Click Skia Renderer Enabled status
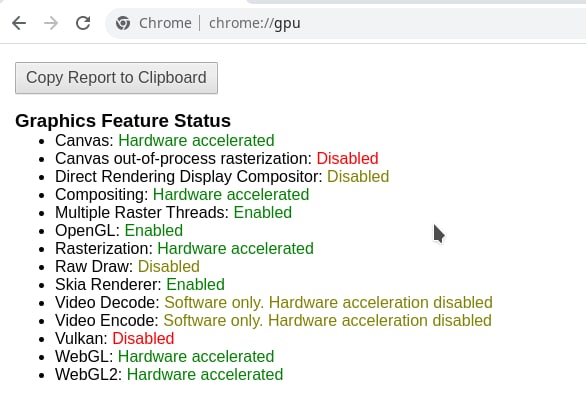Image resolution: width=586 pixels, height=394 pixels. click(195, 284)
